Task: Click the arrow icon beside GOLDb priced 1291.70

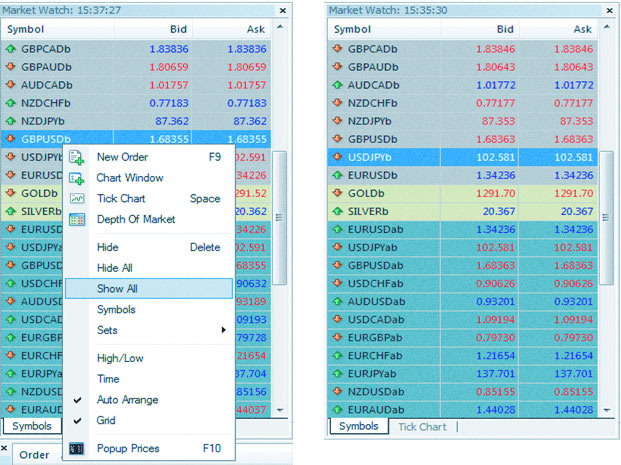Action: [x=337, y=193]
